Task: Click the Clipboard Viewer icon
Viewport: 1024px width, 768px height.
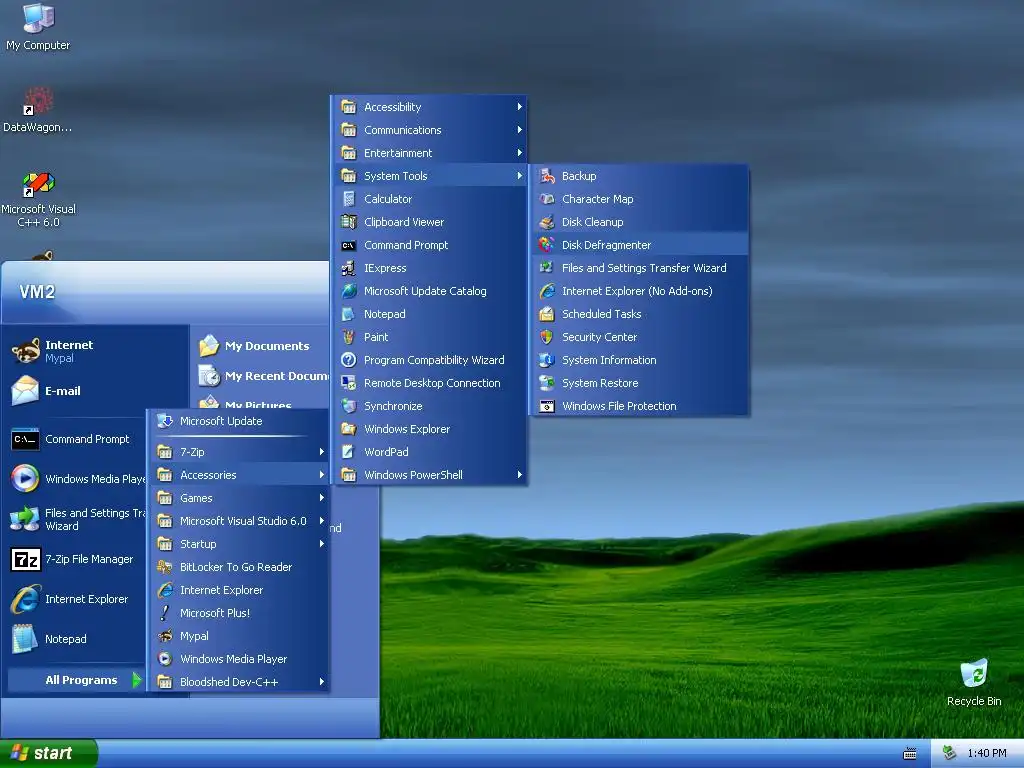Action: coord(349,222)
